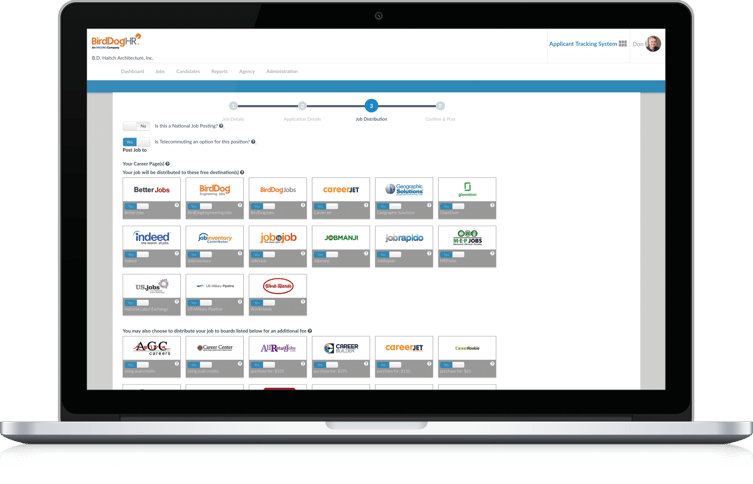753x484 pixels.
Task: Toggle the JobRapido posting switch
Action: (x=389, y=254)
